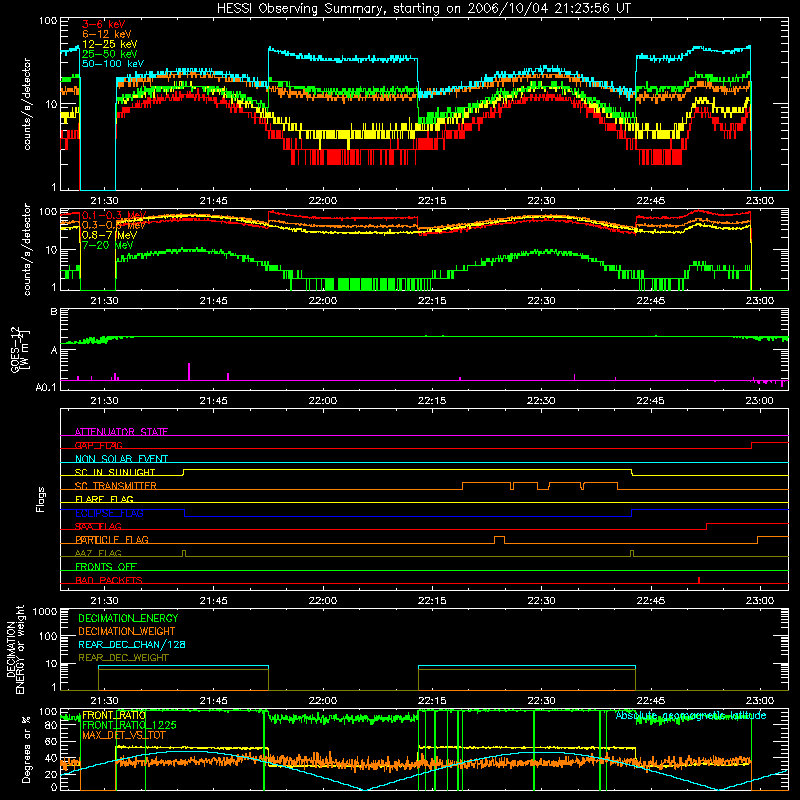Click the DECIMATION_ENERGY legend label
800x800 pixels.
click(128, 618)
